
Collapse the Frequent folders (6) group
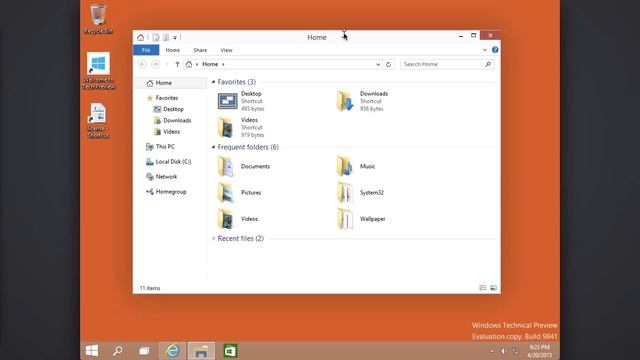pyautogui.click(x=213, y=147)
